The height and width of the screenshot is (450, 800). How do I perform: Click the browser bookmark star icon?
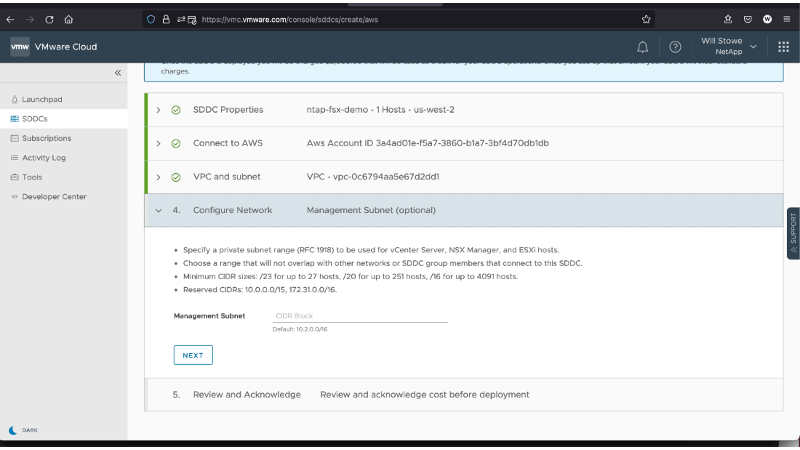coord(647,18)
